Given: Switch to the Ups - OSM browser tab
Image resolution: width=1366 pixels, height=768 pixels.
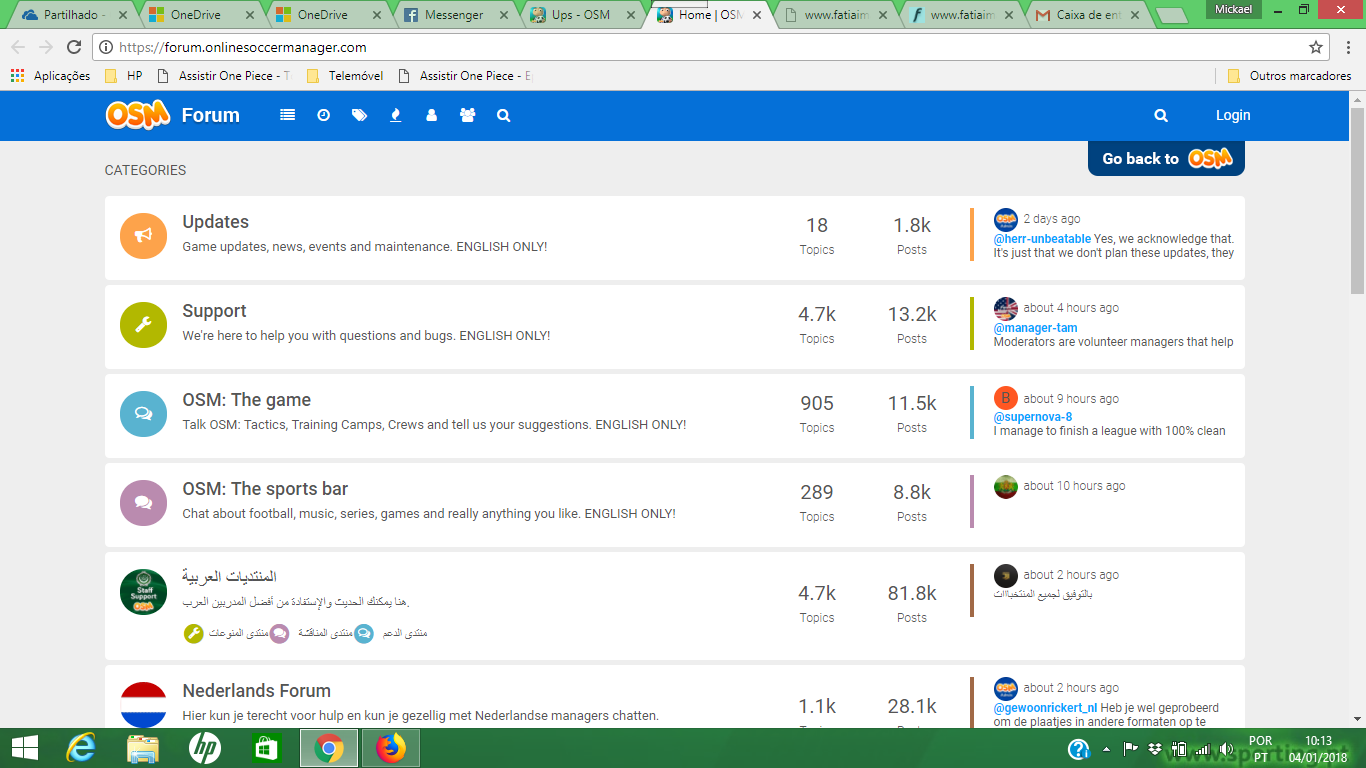Looking at the screenshot, I should coord(582,15).
